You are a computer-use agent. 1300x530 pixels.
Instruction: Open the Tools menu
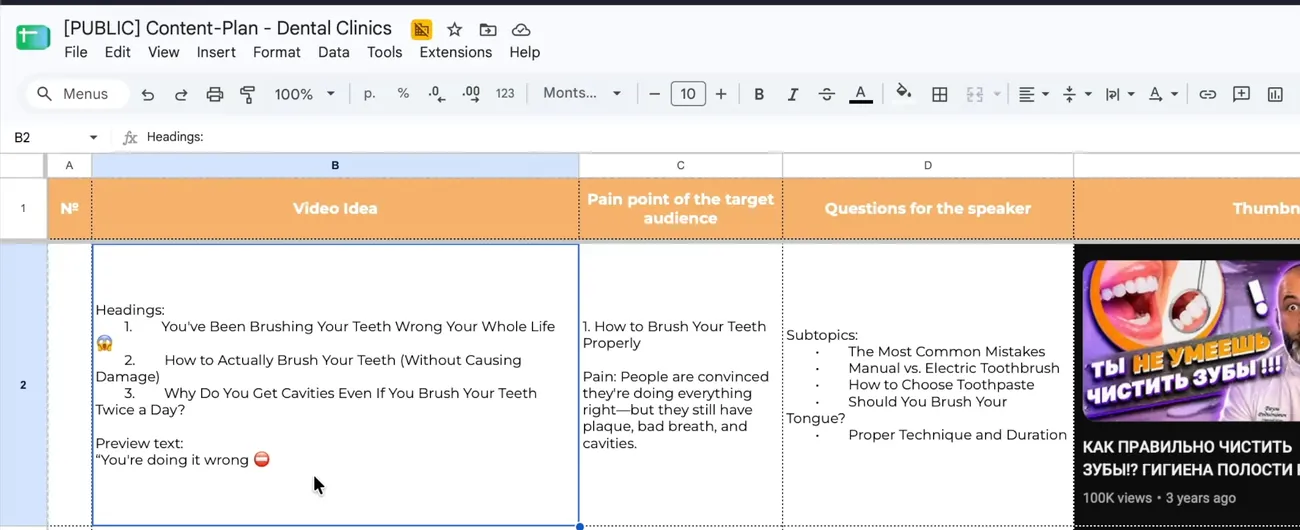point(385,52)
